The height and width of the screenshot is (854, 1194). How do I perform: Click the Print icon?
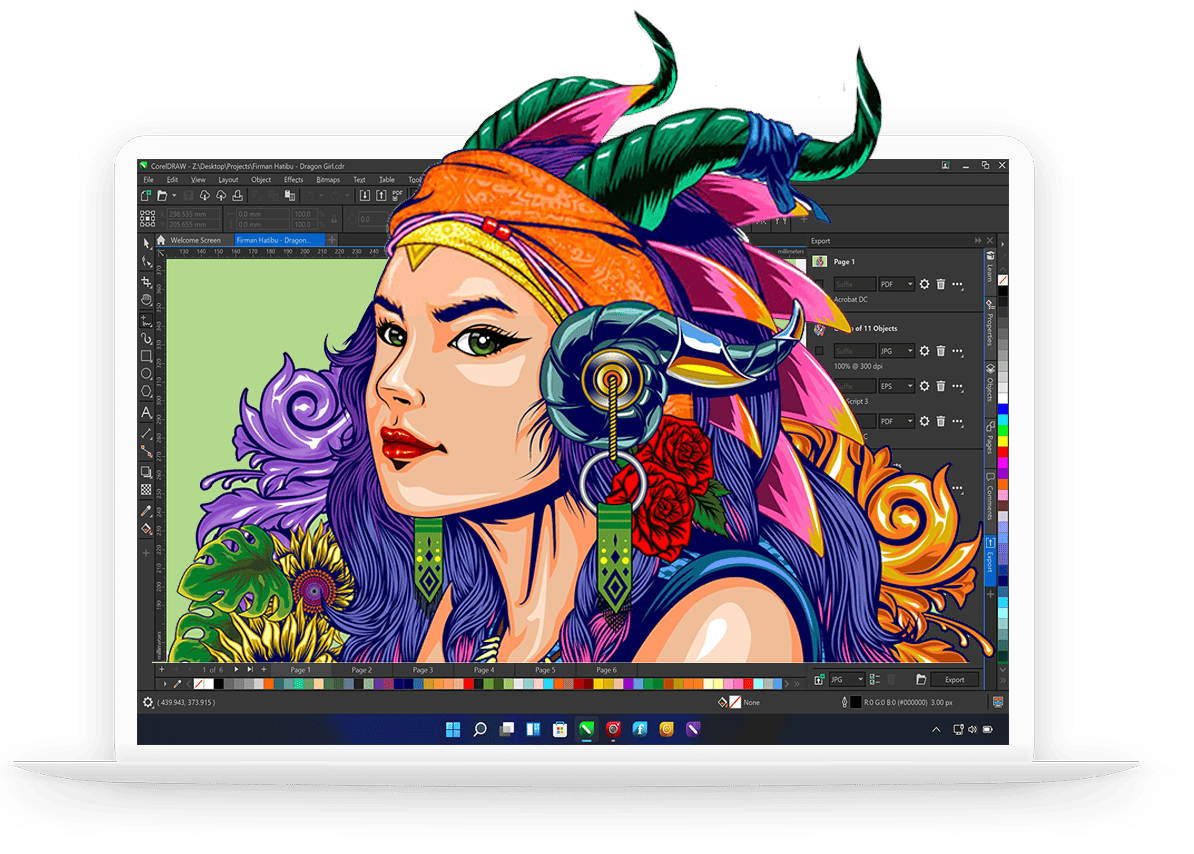[x=238, y=196]
